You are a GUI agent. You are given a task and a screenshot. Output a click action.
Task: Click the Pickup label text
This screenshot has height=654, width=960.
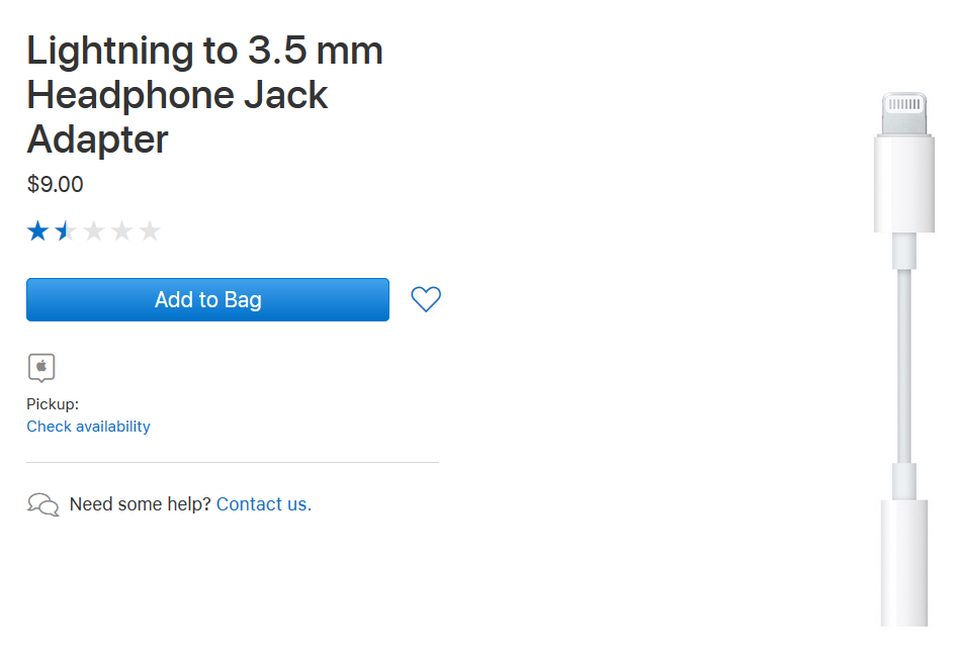pyautogui.click(x=52, y=404)
